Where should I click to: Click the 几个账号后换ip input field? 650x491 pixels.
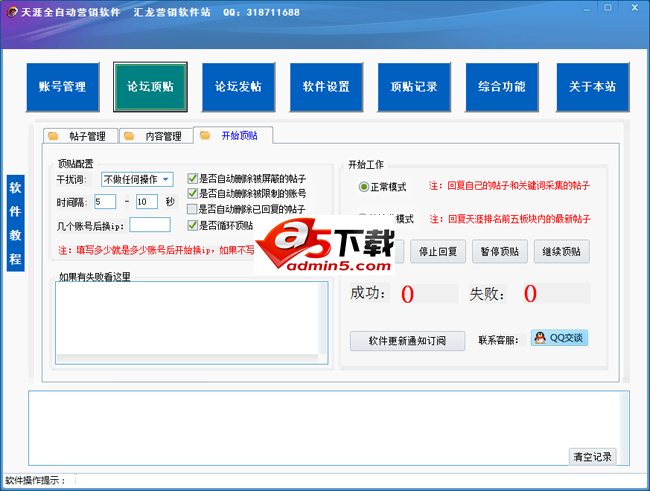click(x=150, y=225)
